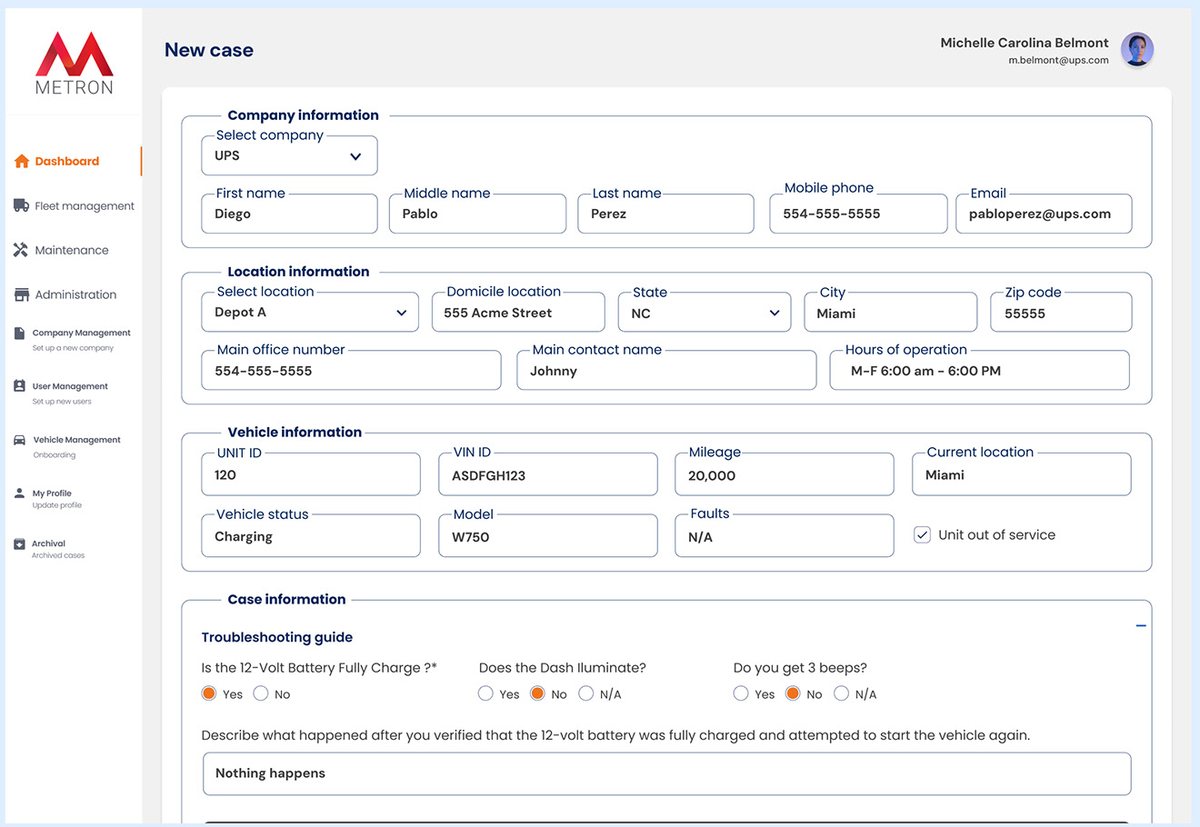The height and width of the screenshot is (827, 1200).
Task: Click the VIN ID field
Action: click(548, 475)
